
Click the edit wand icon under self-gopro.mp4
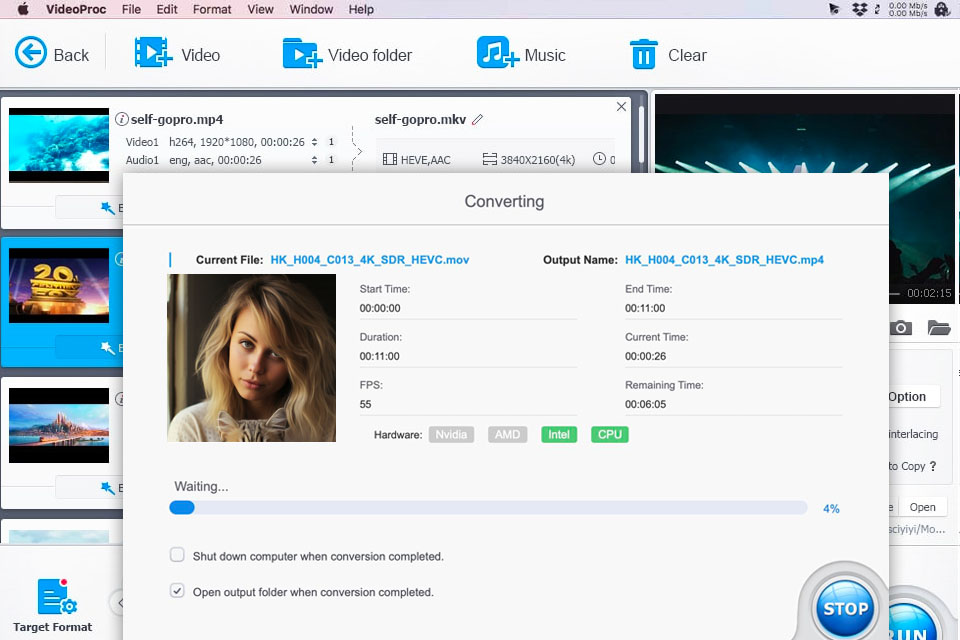pyautogui.click(x=107, y=208)
